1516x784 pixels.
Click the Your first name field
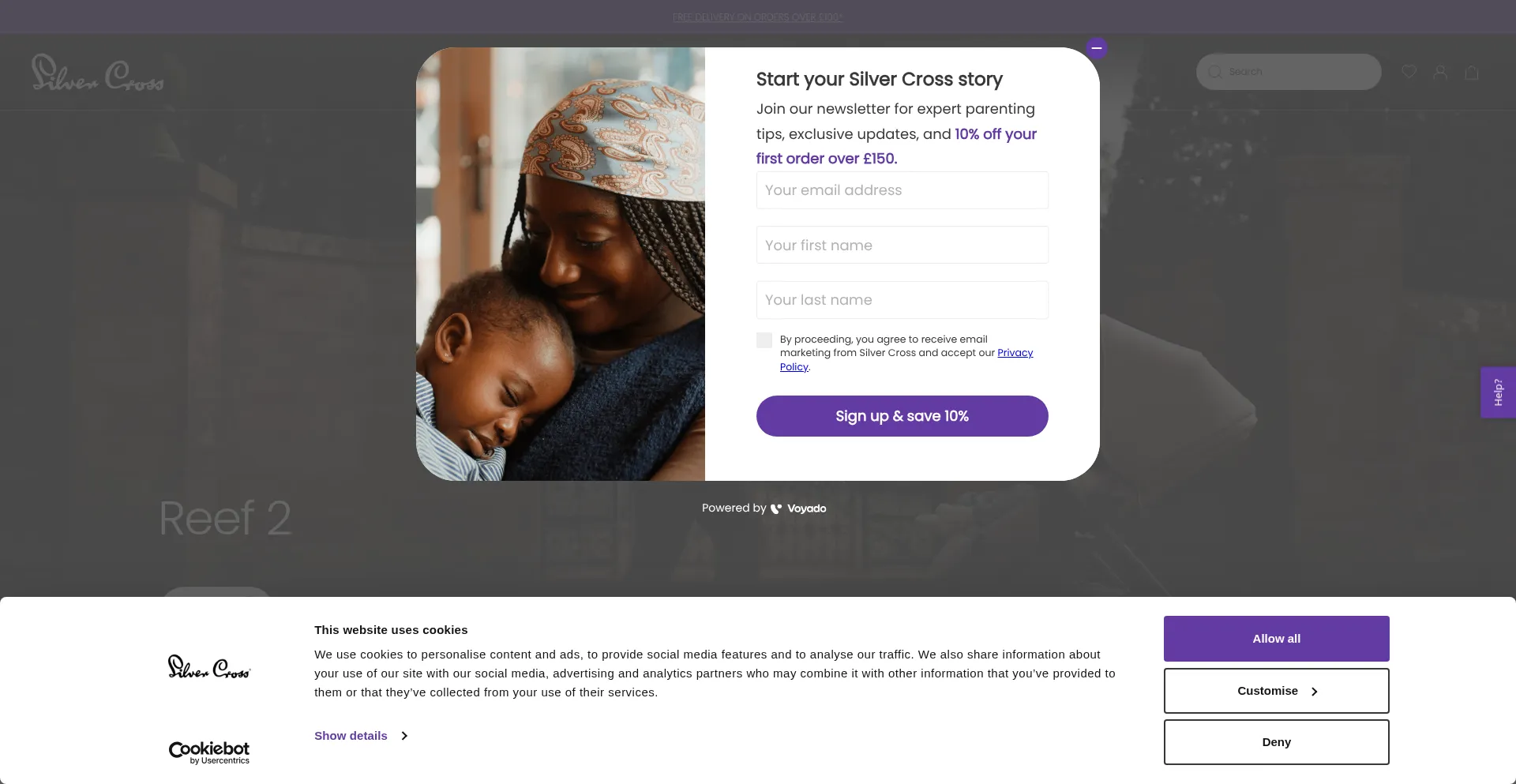[x=902, y=246]
